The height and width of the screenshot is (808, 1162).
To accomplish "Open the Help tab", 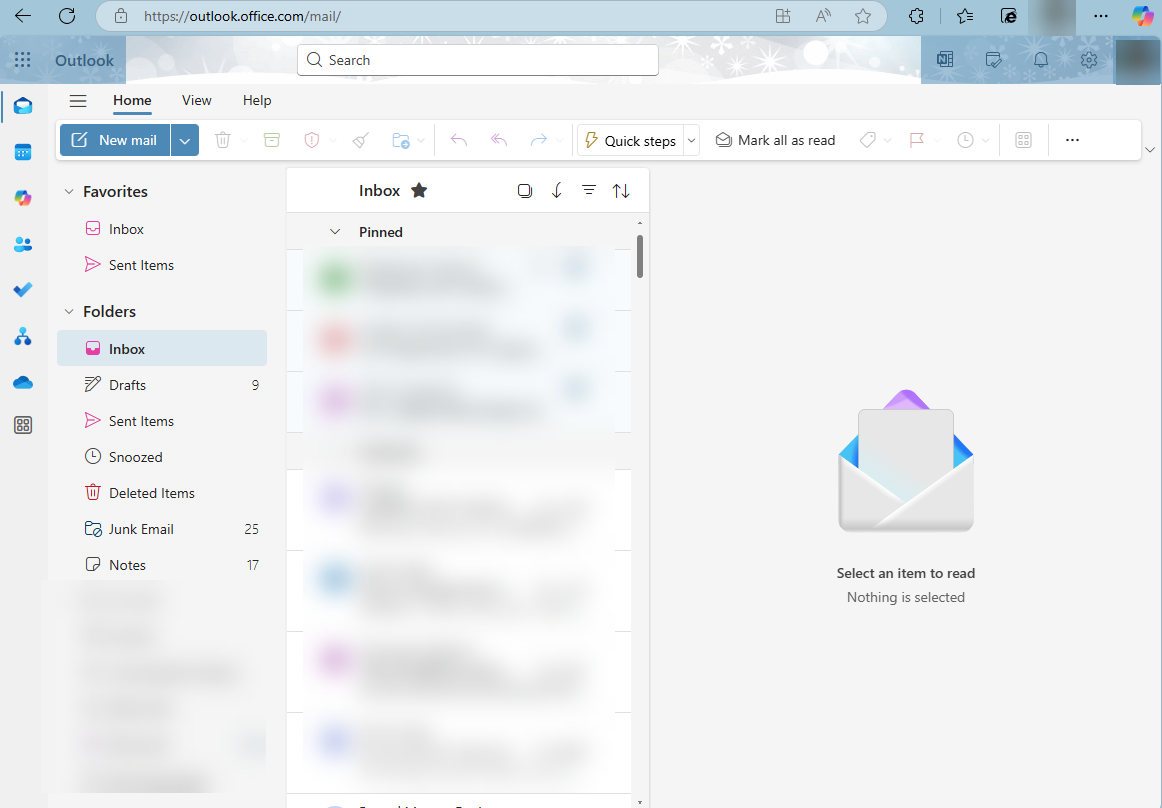I will click(x=257, y=100).
